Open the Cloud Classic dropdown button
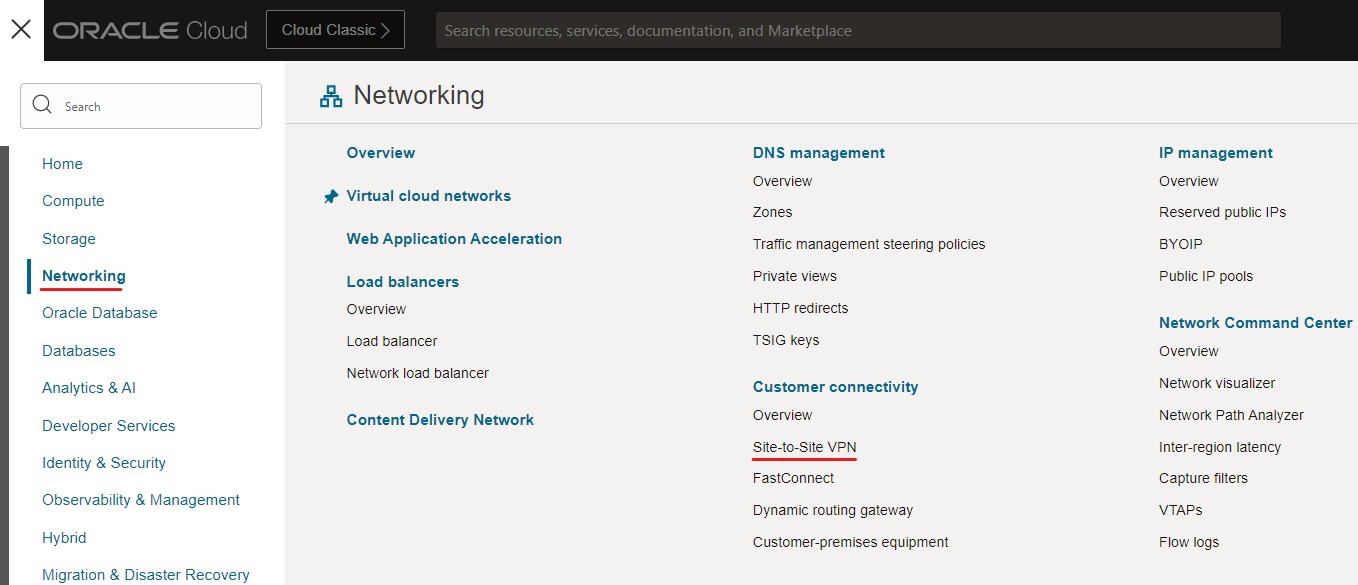1358x585 pixels. 335,30
